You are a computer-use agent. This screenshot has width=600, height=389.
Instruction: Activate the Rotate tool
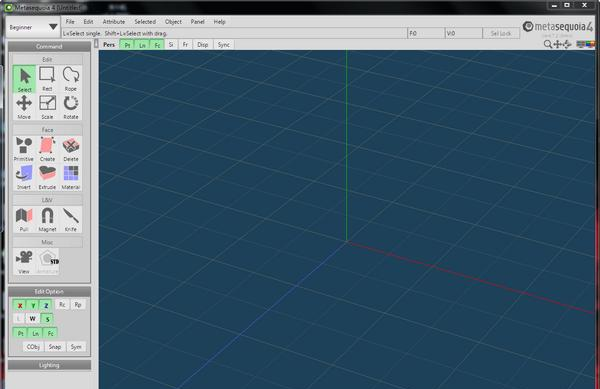[x=71, y=107]
